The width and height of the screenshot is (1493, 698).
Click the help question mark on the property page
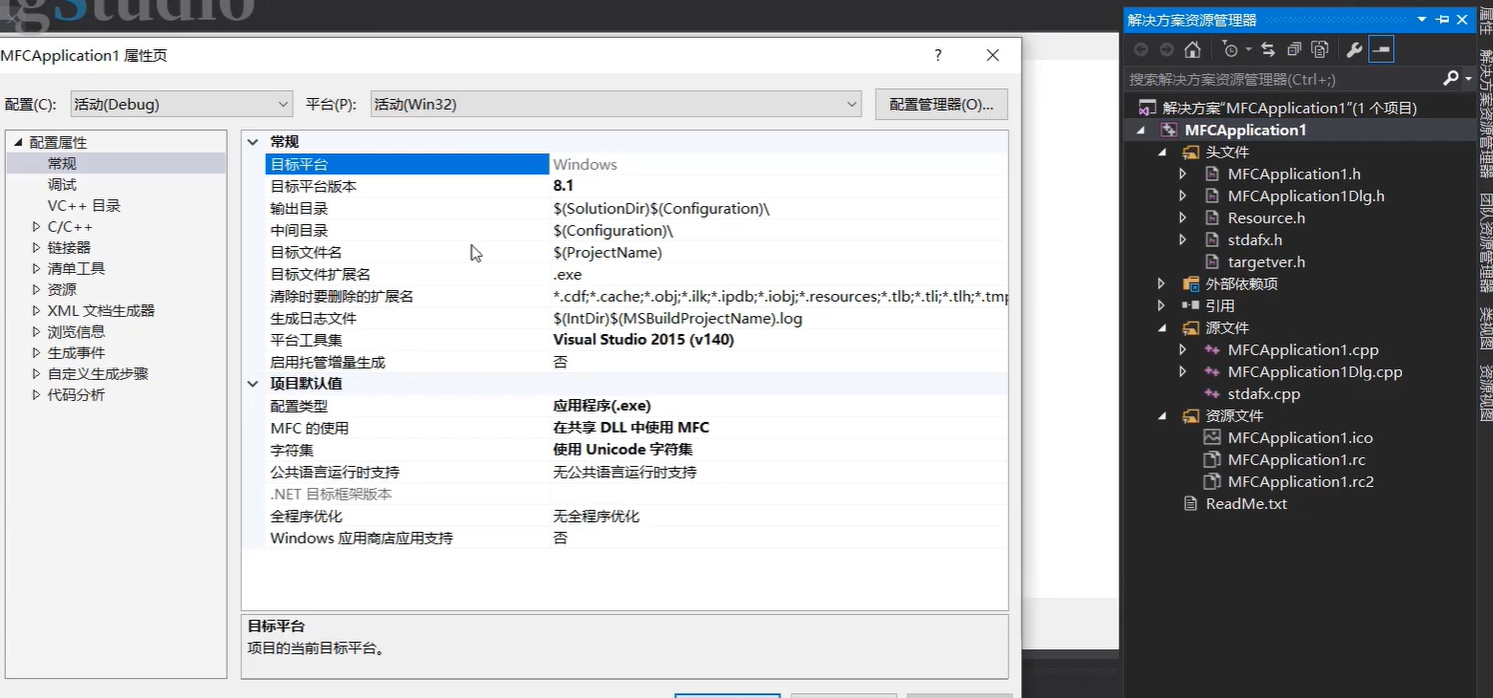pyautogui.click(x=937, y=55)
